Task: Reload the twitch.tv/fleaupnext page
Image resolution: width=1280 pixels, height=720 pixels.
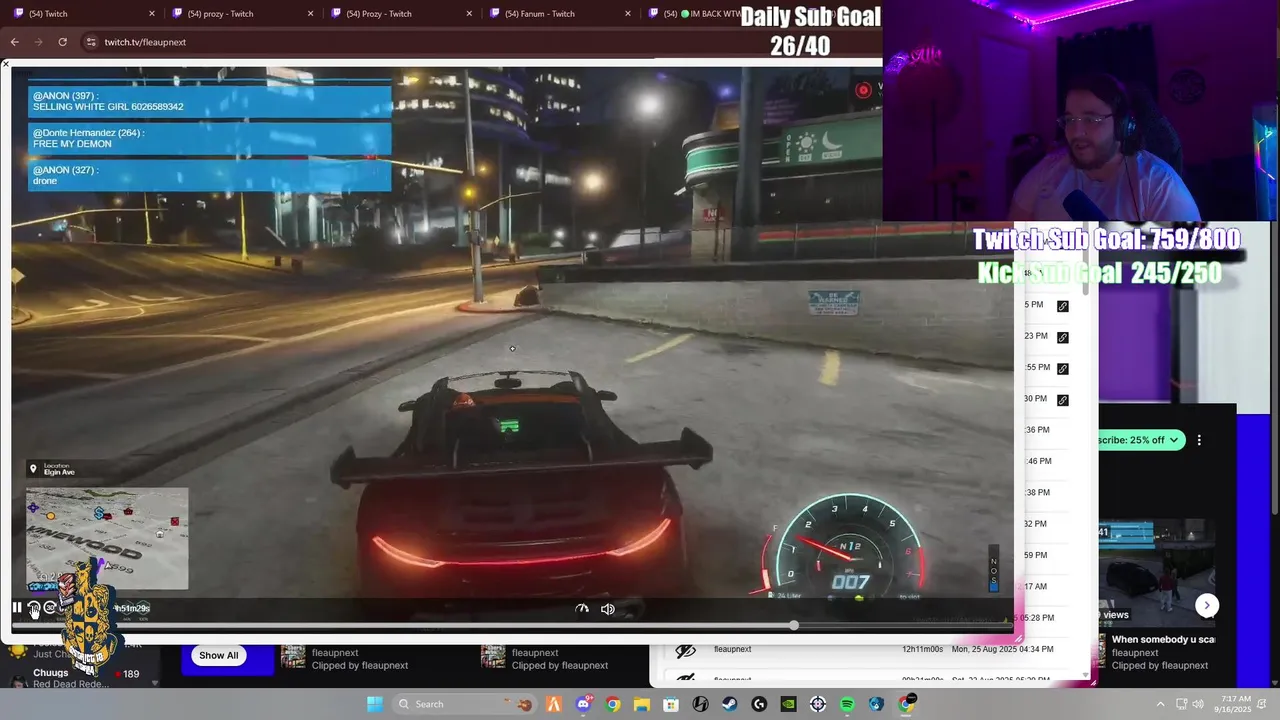Action: [62, 42]
